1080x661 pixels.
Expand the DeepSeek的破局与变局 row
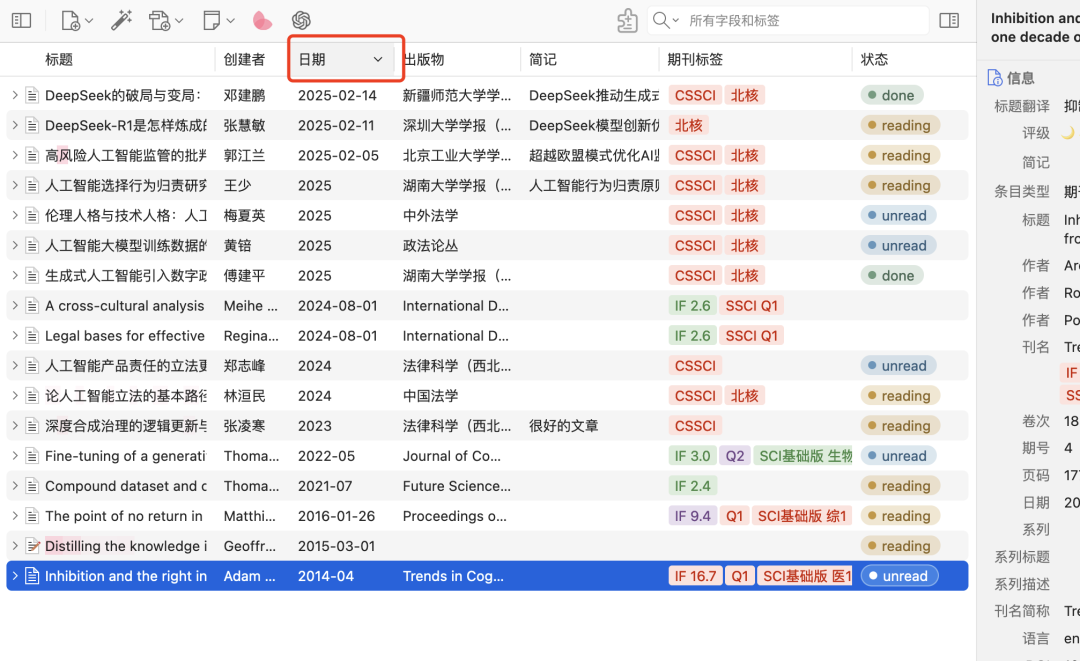14,95
